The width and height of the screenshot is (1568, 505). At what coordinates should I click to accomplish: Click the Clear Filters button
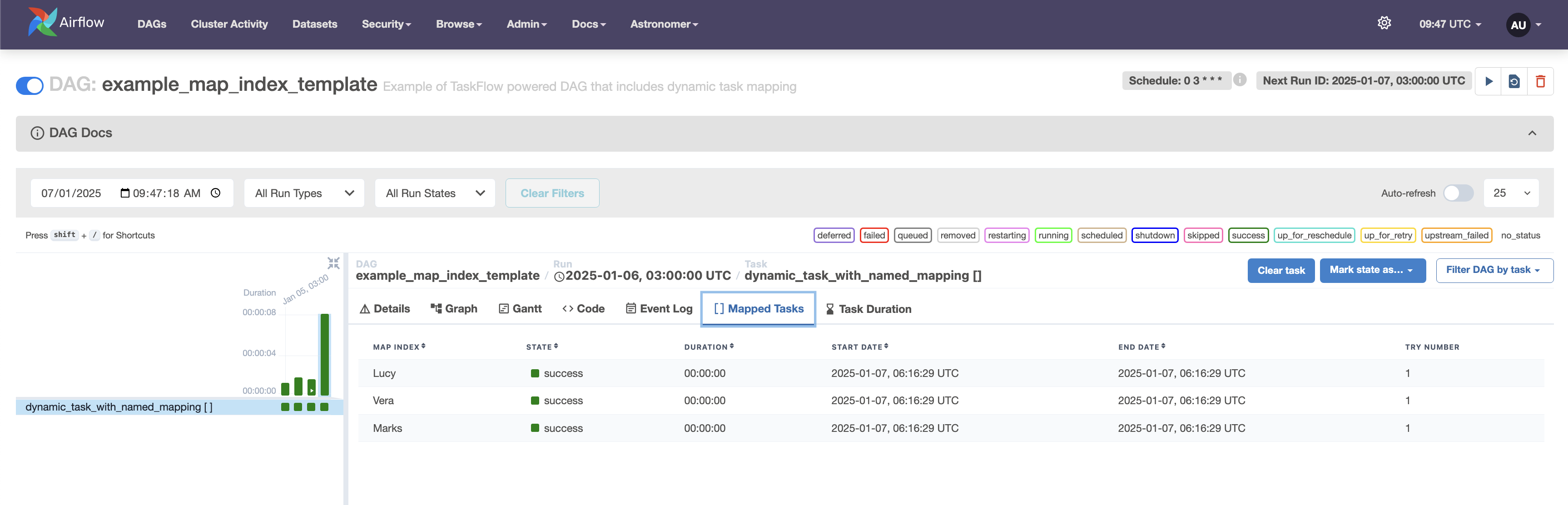pos(551,193)
